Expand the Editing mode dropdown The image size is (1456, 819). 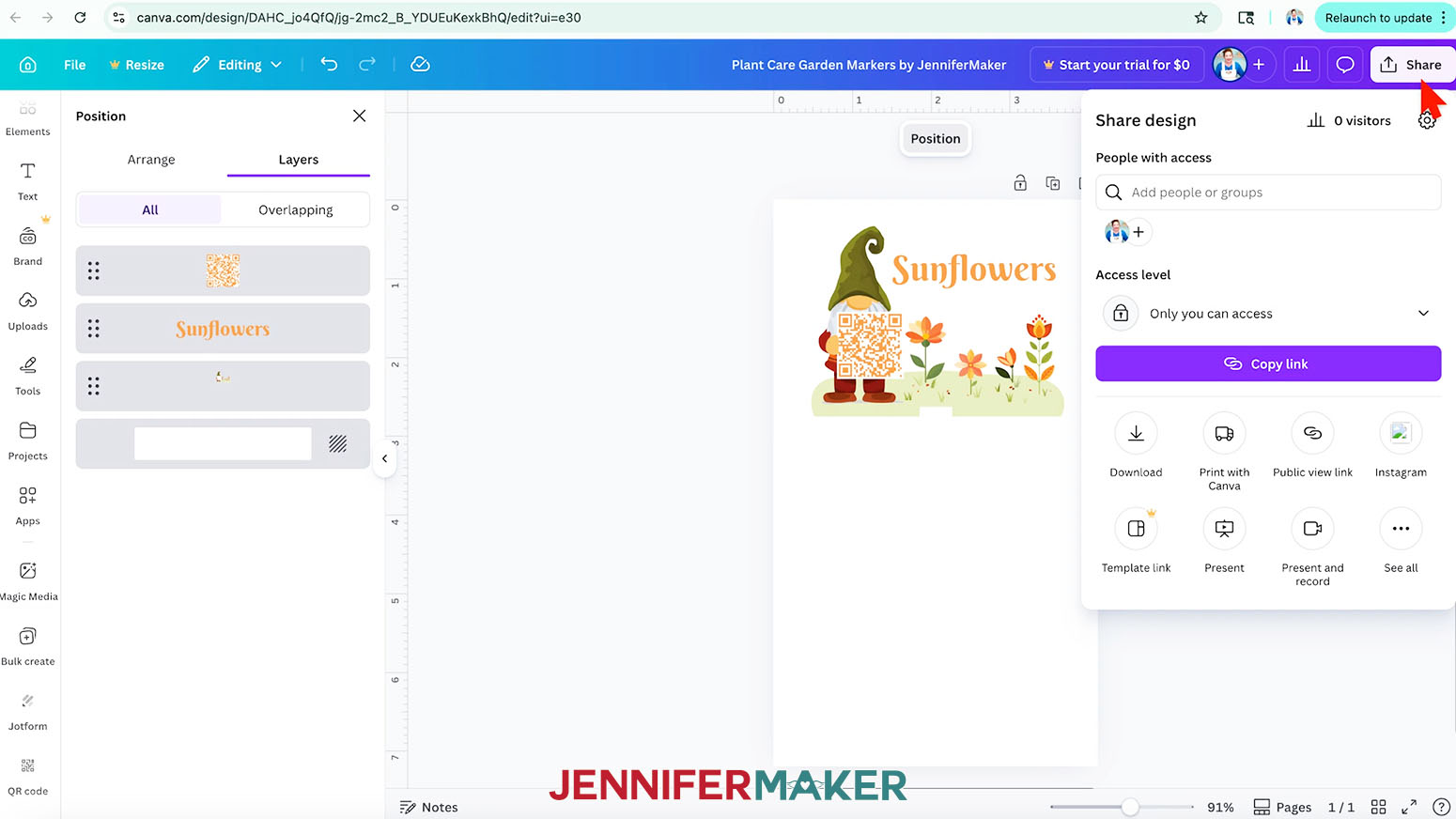[238, 65]
